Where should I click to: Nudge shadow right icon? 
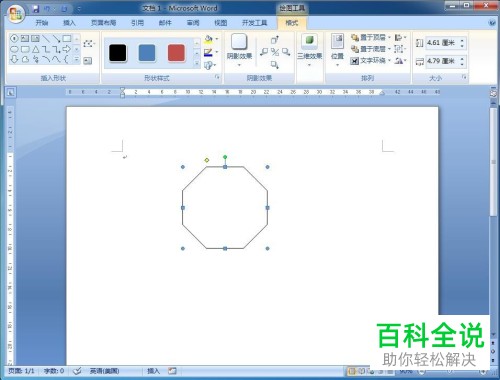click(x=286, y=52)
